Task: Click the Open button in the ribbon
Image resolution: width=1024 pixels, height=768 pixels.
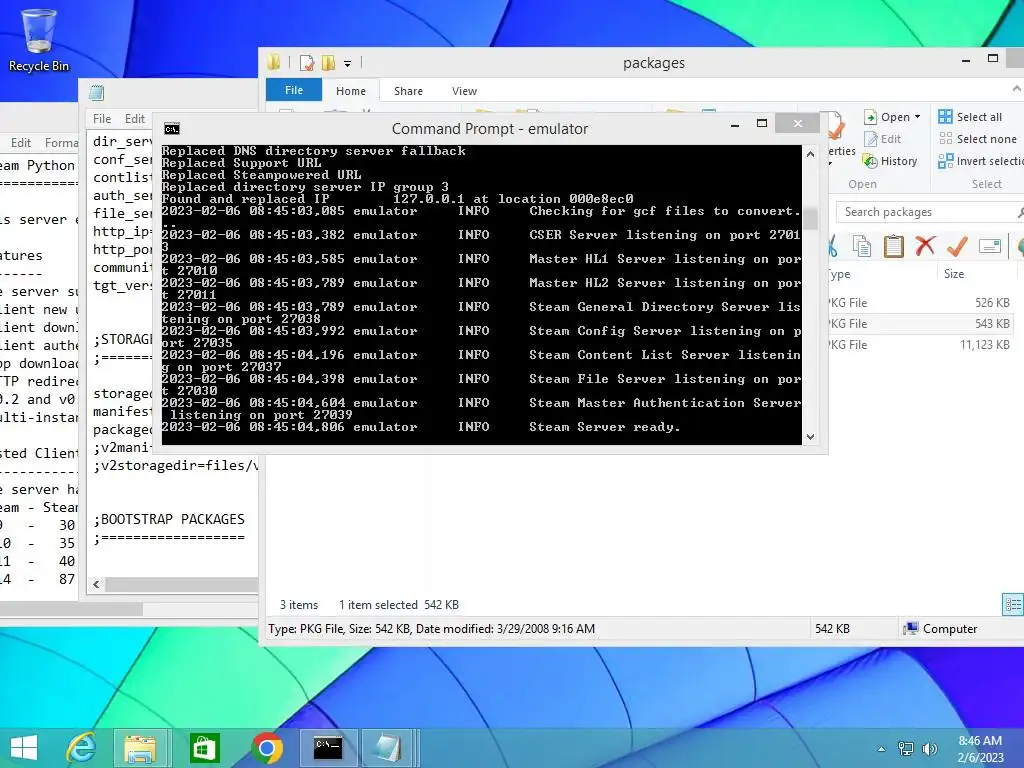Action: coord(887,117)
